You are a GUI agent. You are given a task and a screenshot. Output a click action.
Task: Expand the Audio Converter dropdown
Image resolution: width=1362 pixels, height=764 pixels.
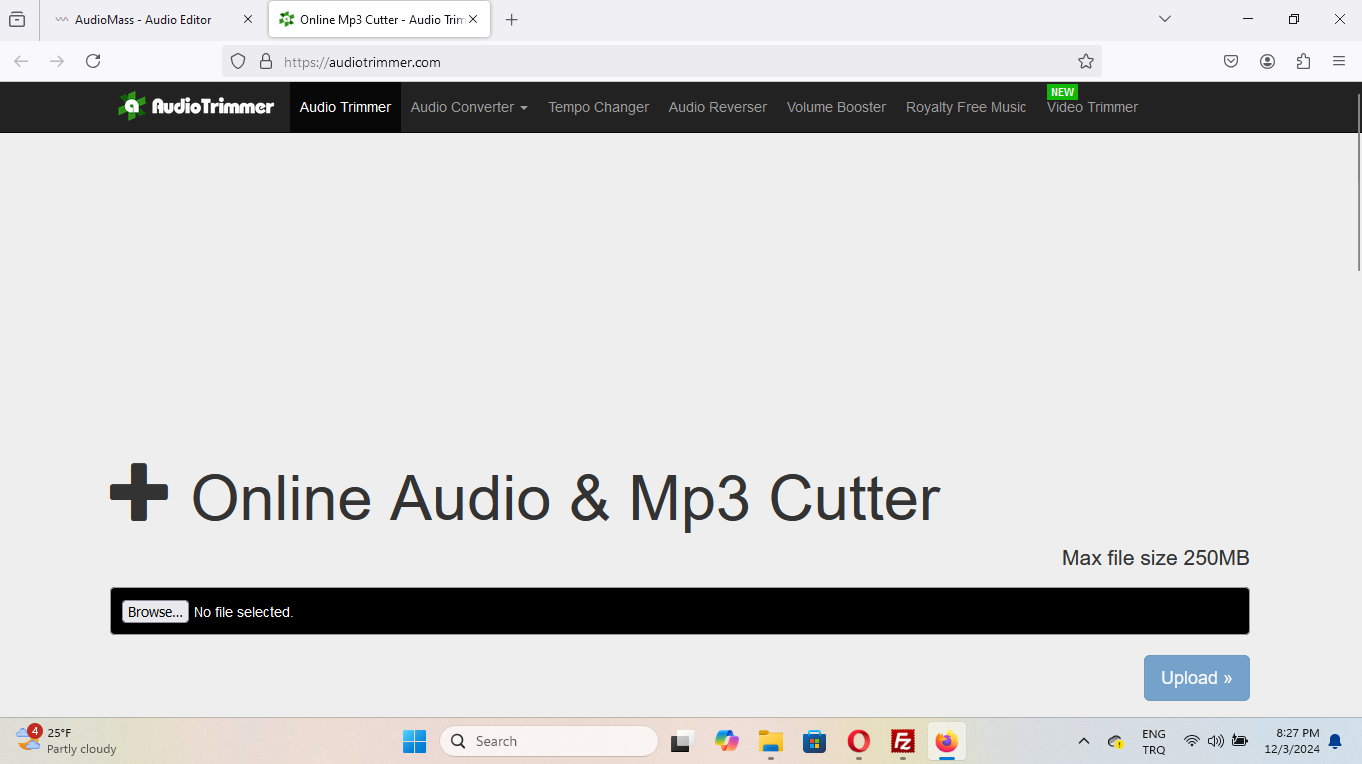click(x=468, y=107)
